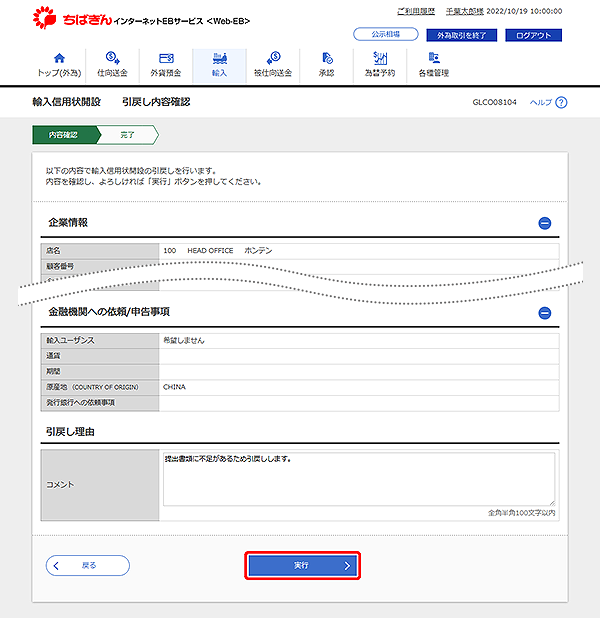The image size is (600, 618).
Task: Click the HEAD OFFICE branch name
Action: click(x=210, y=251)
